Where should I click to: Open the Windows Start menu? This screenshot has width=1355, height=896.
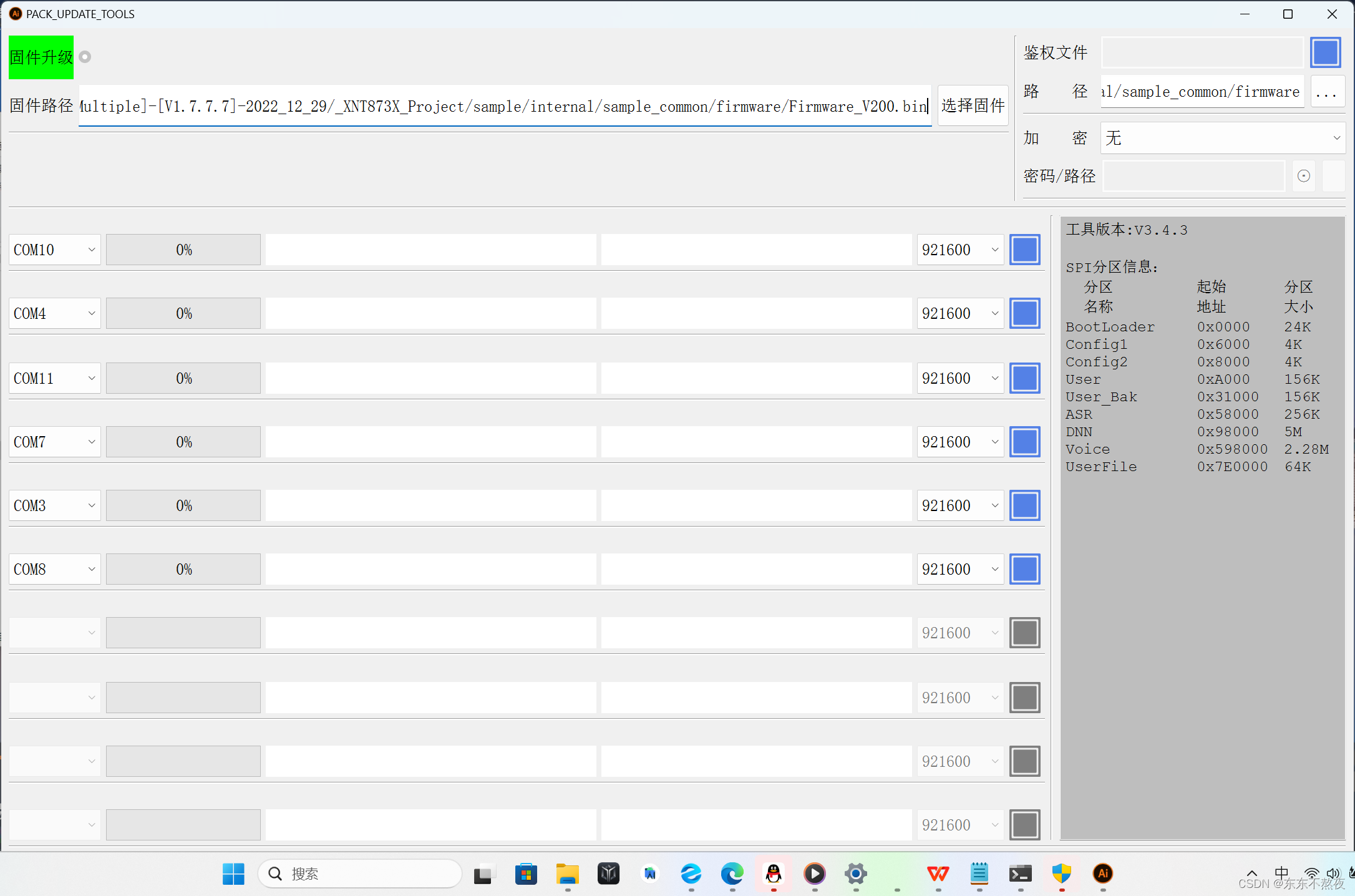(233, 874)
